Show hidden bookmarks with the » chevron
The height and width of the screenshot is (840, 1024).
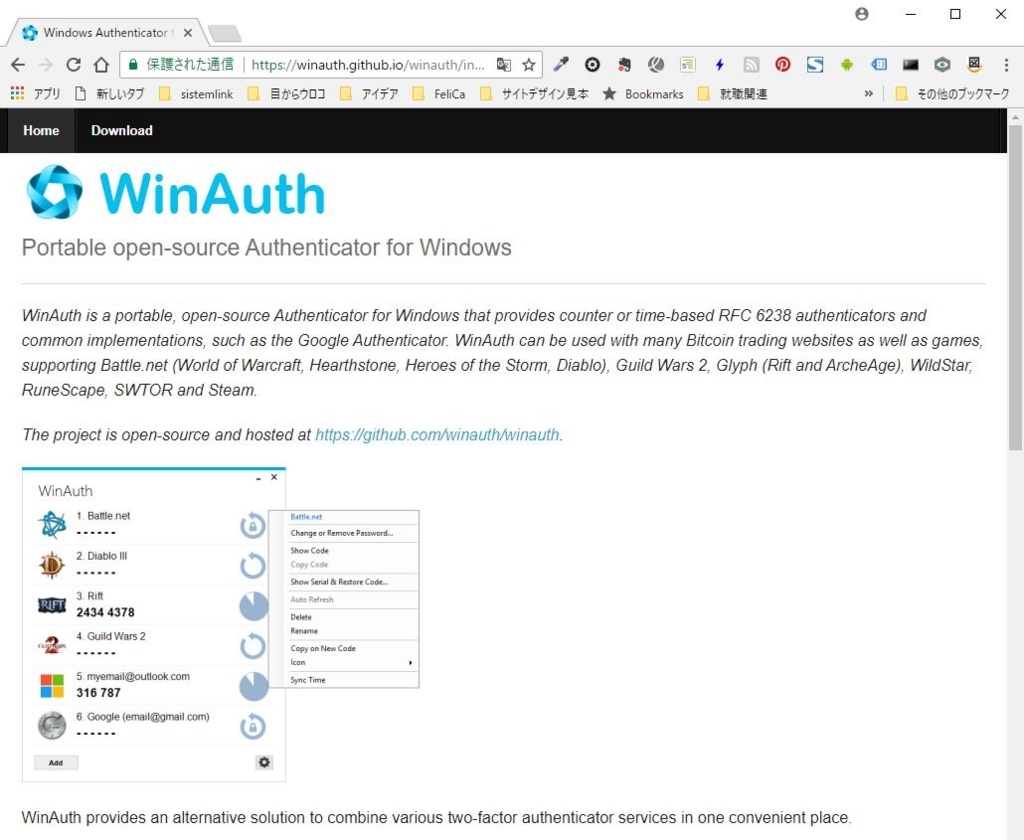869,94
